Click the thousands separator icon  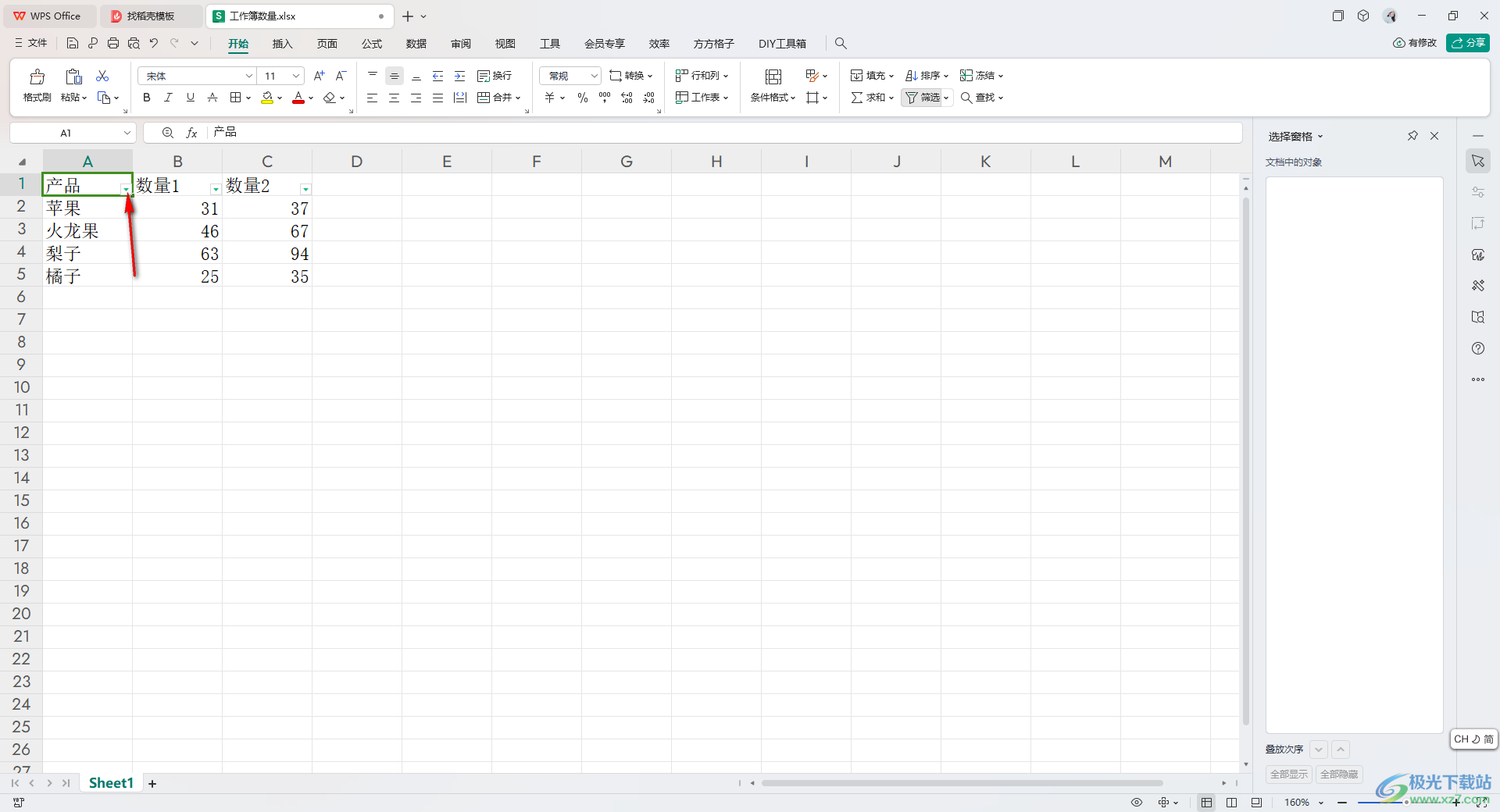605,98
